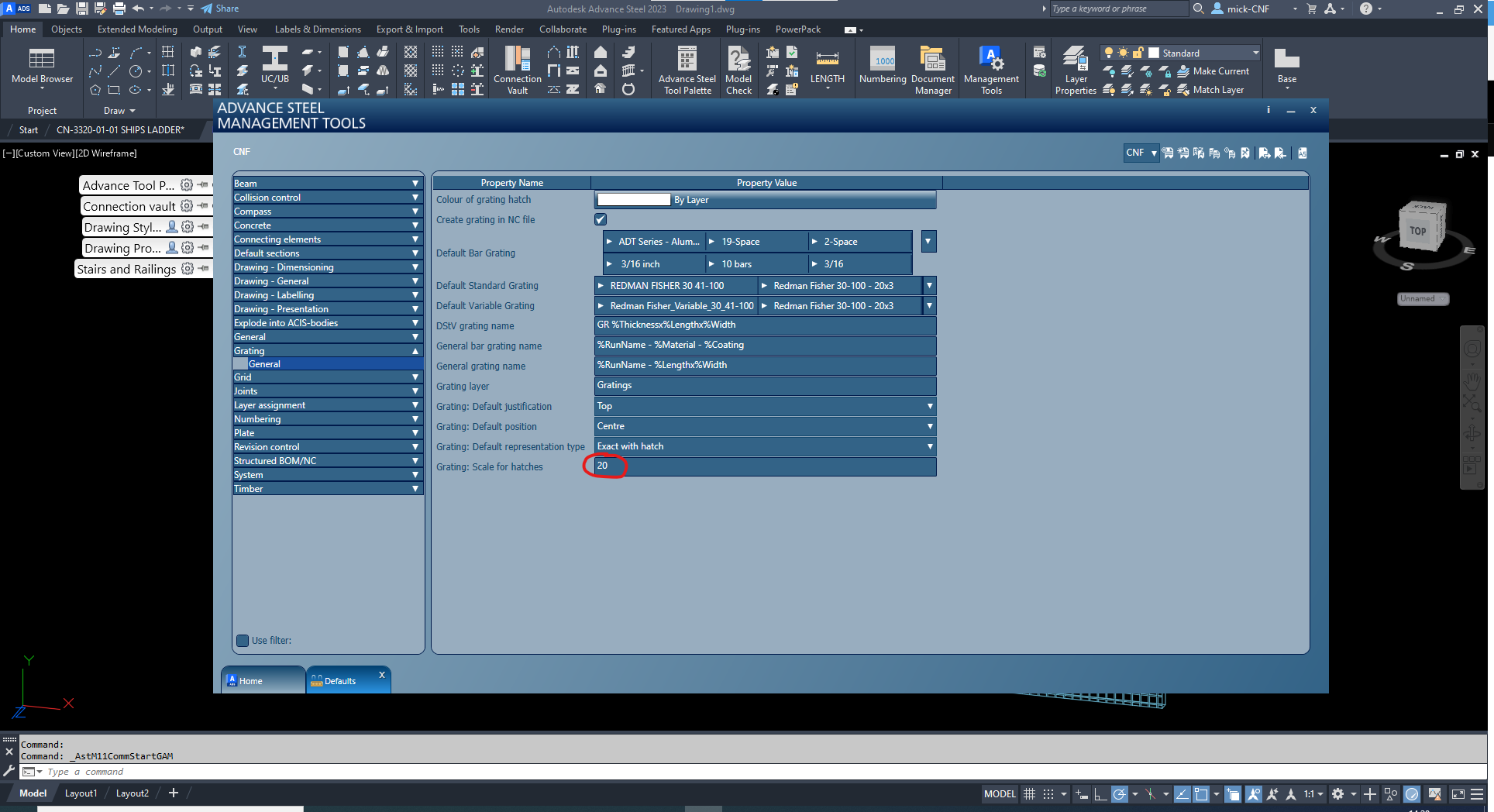Launch Management Tools from ribbon

pos(991,70)
